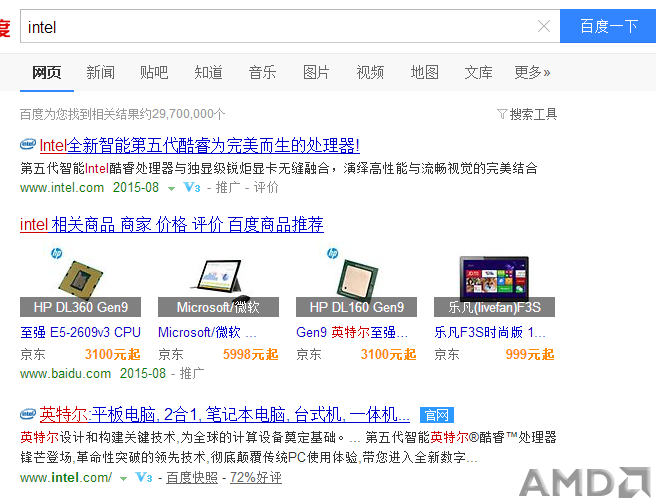Switch to the 音乐 tab

262,73
